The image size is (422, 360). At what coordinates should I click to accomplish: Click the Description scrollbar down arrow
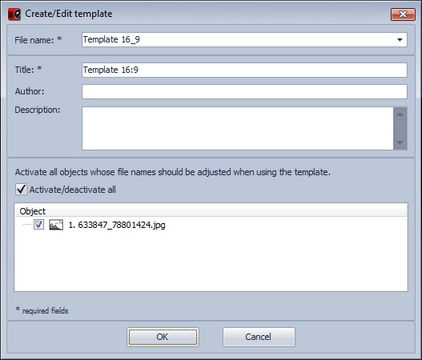400,143
